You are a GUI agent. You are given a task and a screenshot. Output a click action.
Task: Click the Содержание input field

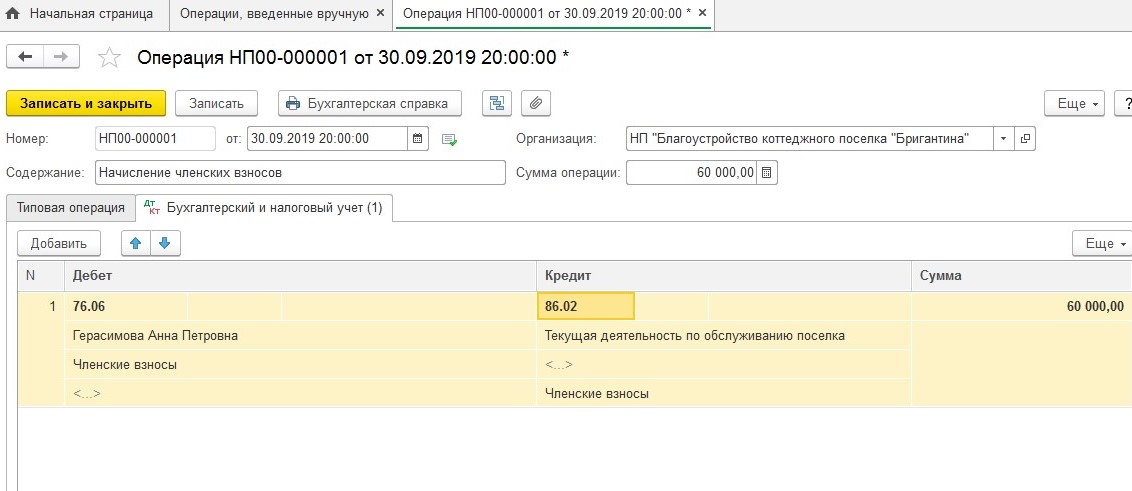click(x=300, y=173)
